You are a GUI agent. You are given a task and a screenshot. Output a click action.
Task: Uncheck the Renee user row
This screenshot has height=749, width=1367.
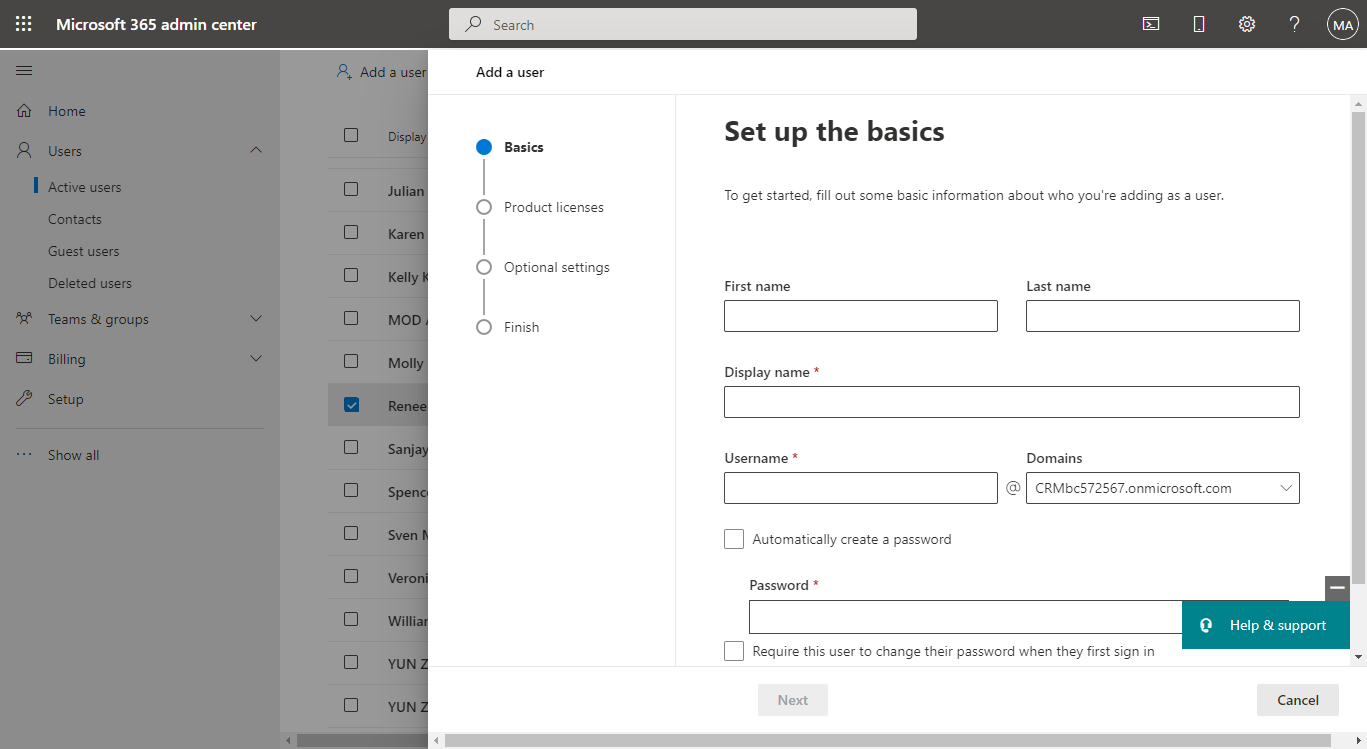(x=351, y=404)
